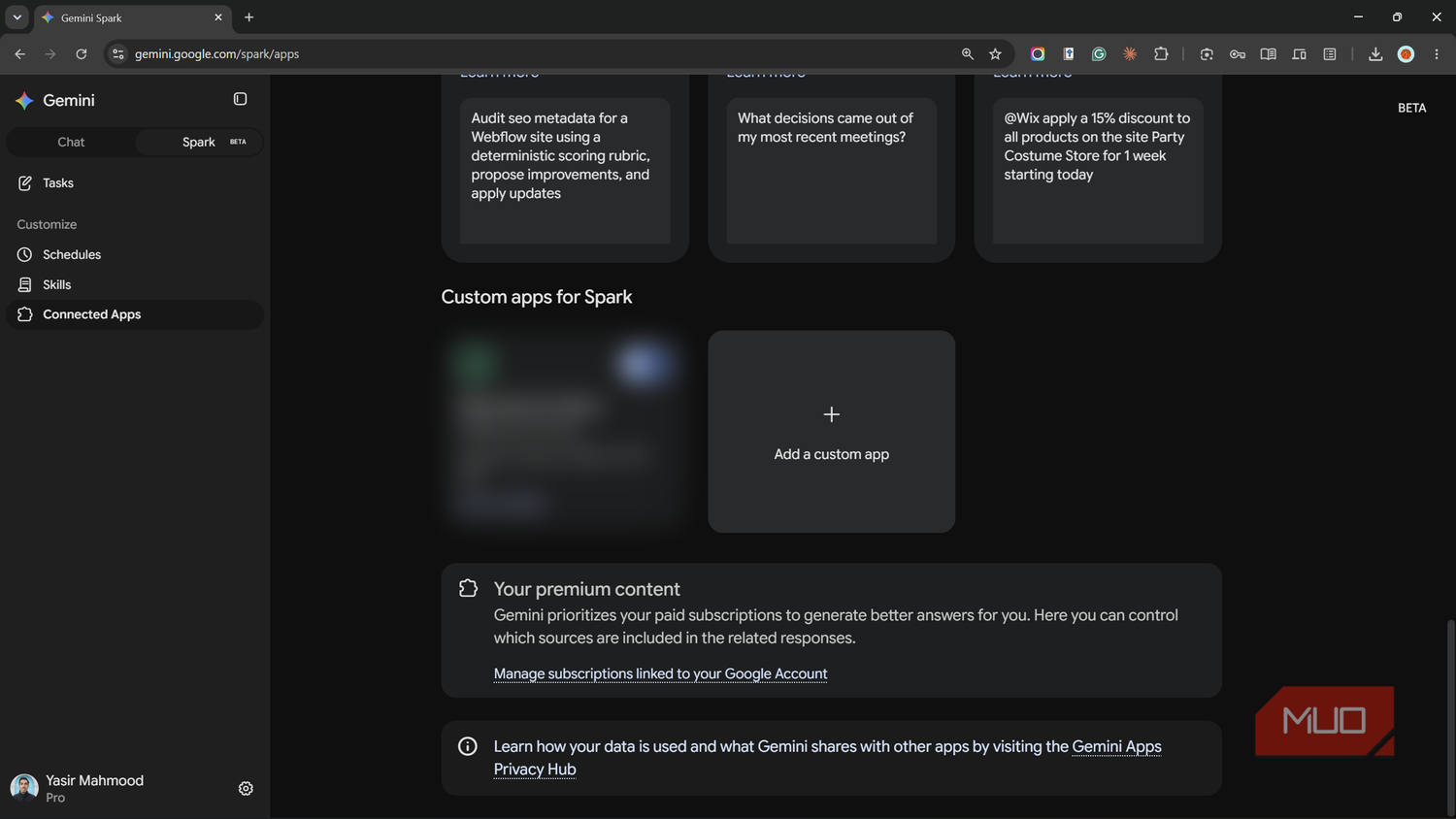The image size is (1456, 819).
Task: Go forward with browser forward arrow
Action: pyautogui.click(x=50, y=53)
